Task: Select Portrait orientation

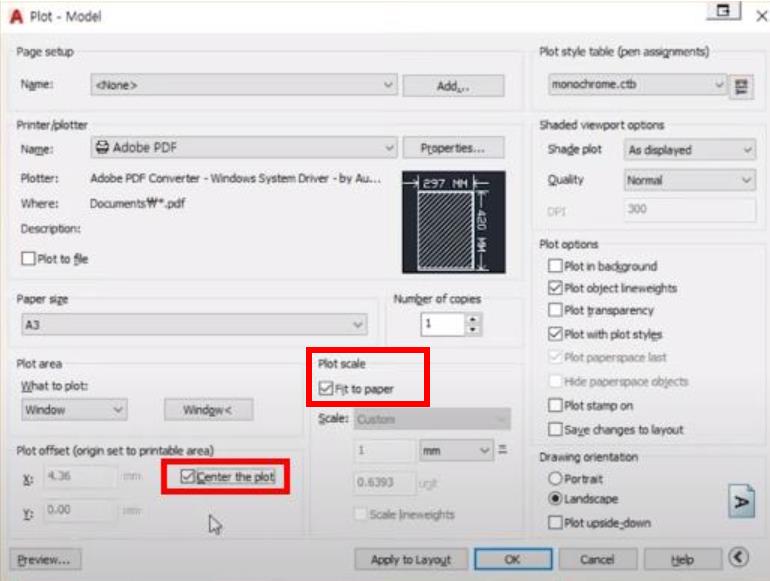Action: (x=555, y=478)
